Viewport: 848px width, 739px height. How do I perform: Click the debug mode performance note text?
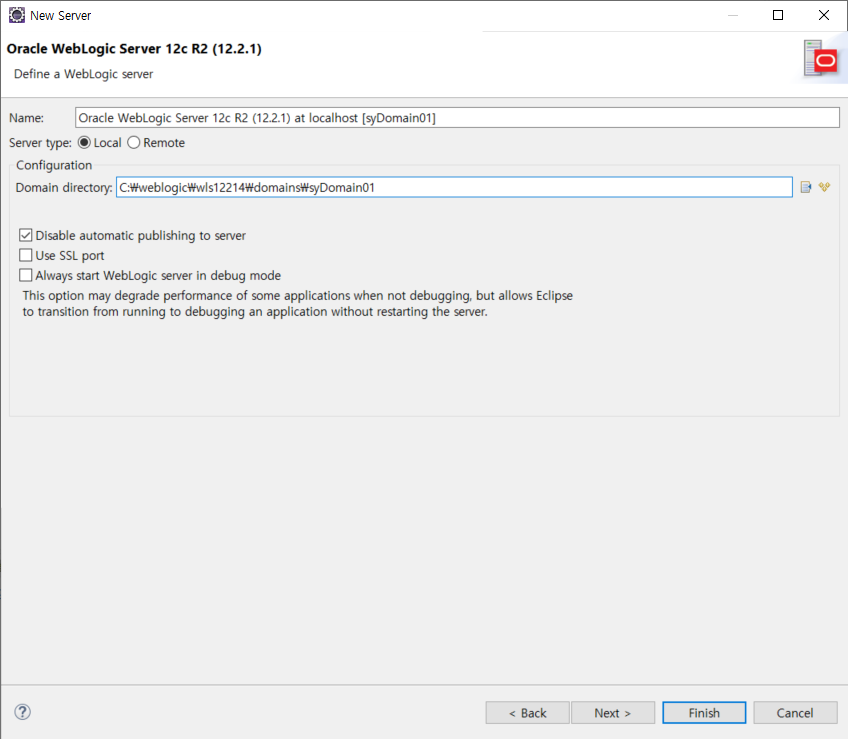tap(297, 303)
